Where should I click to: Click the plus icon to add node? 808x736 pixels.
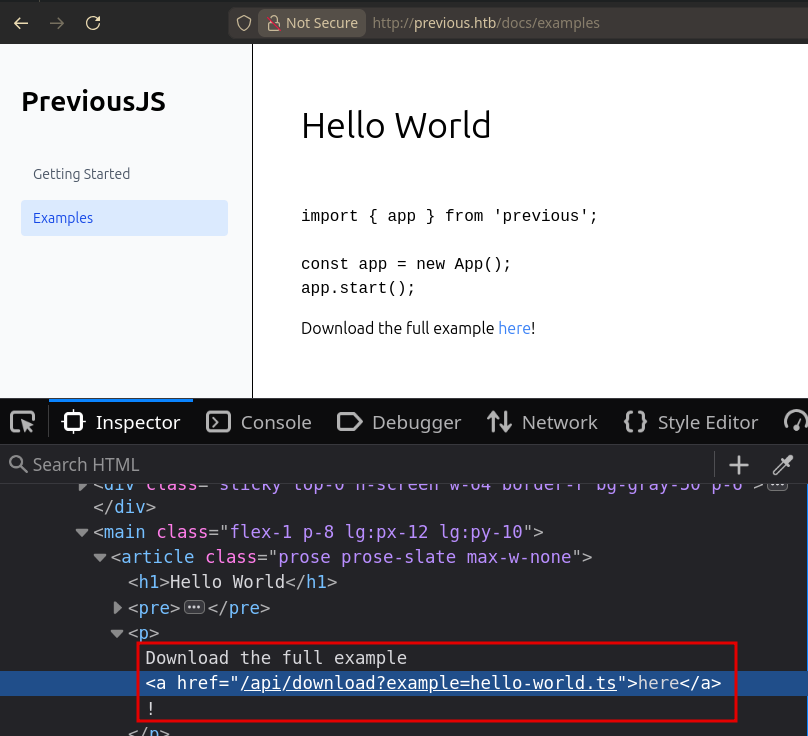click(739, 464)
